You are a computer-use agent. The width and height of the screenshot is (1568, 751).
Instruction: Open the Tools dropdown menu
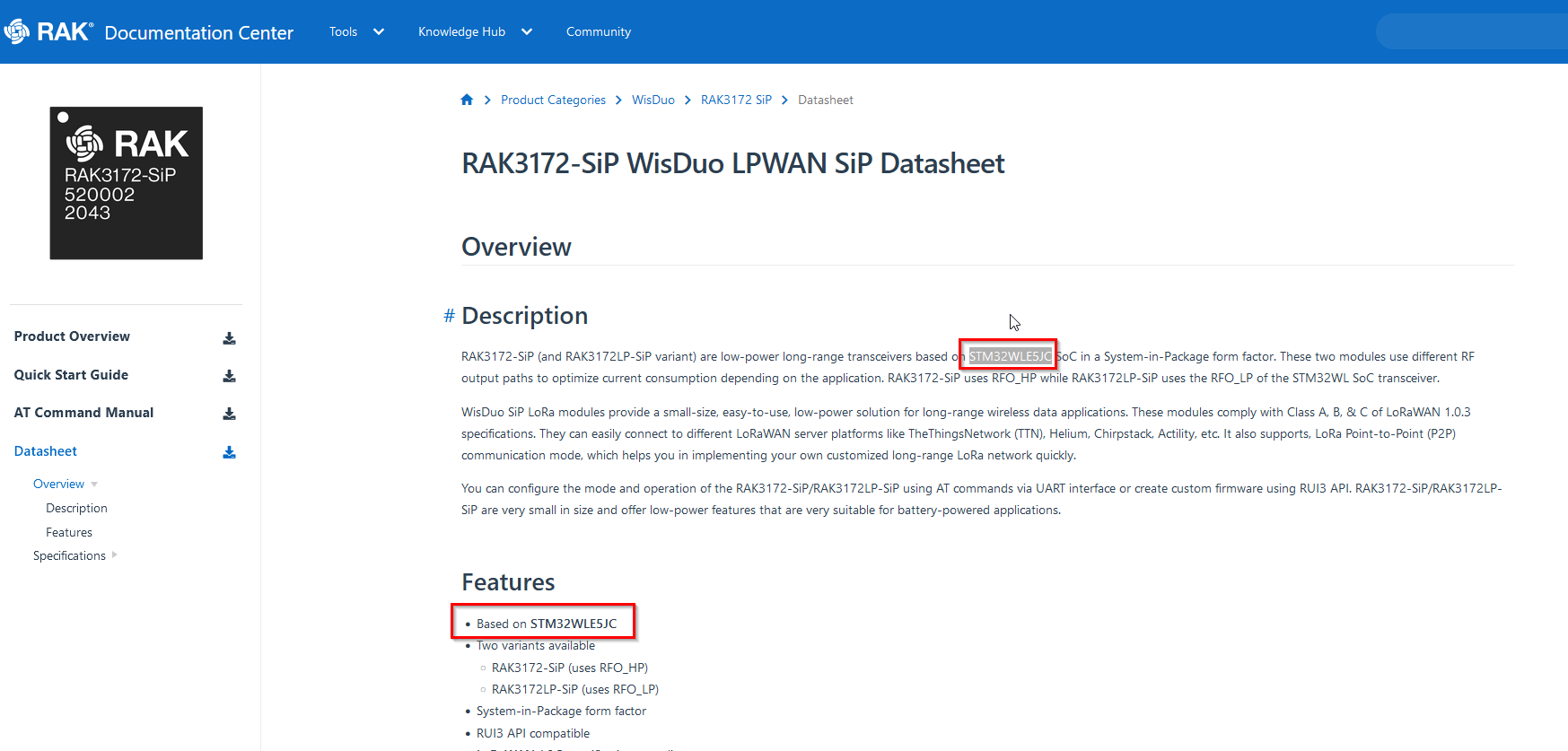(355, 31)
